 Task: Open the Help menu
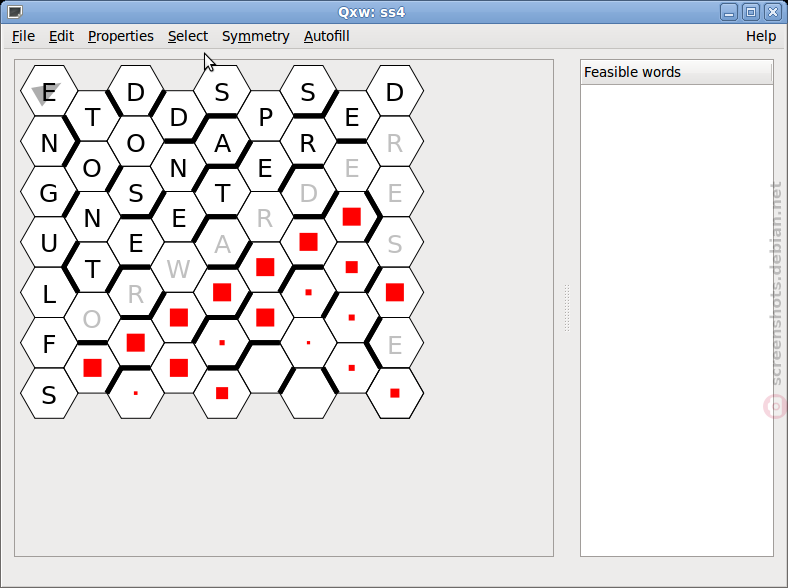click(x=760, y=36)
